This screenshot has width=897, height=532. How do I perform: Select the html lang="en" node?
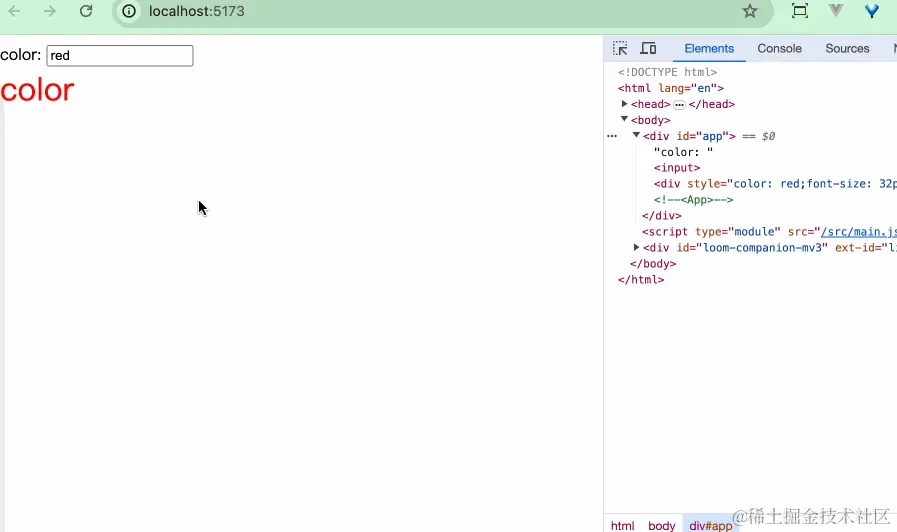670,88
